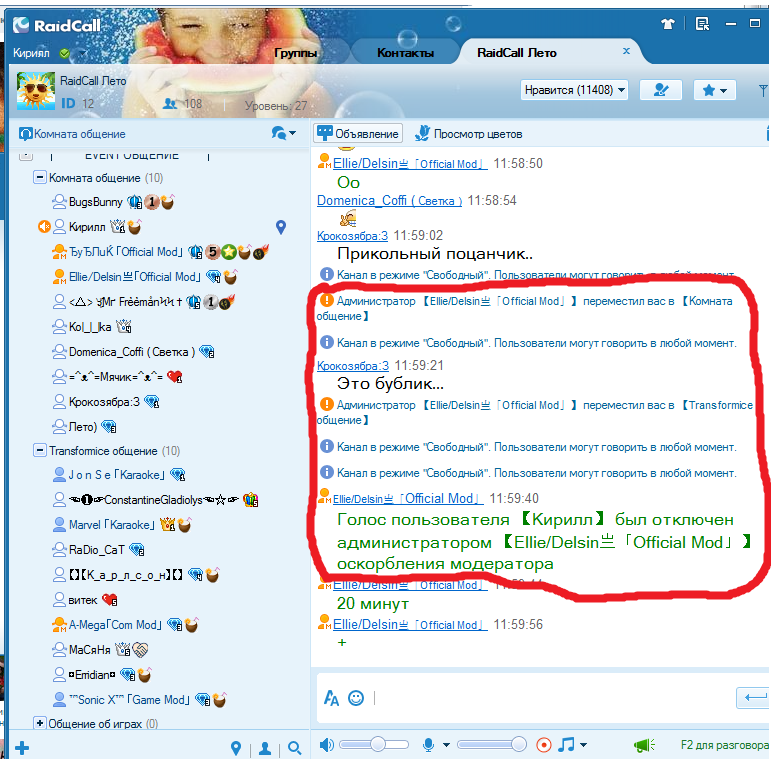Screen dimensions: 771x759
Task: Open Крокозябра:3 link at 11:59:21
Action: coord(353,366)
